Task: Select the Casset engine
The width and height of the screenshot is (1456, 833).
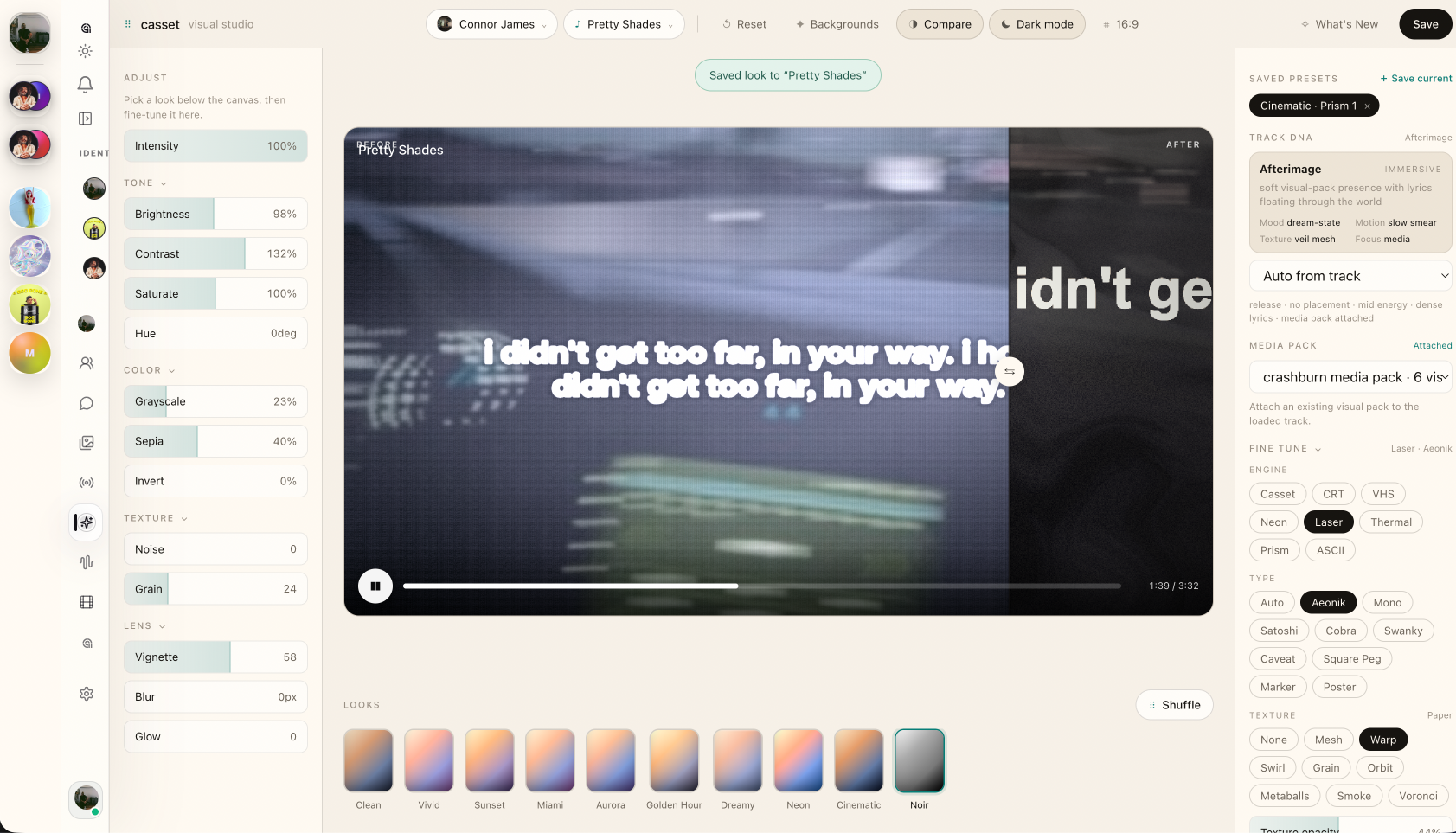Action: pos(1278,494)
